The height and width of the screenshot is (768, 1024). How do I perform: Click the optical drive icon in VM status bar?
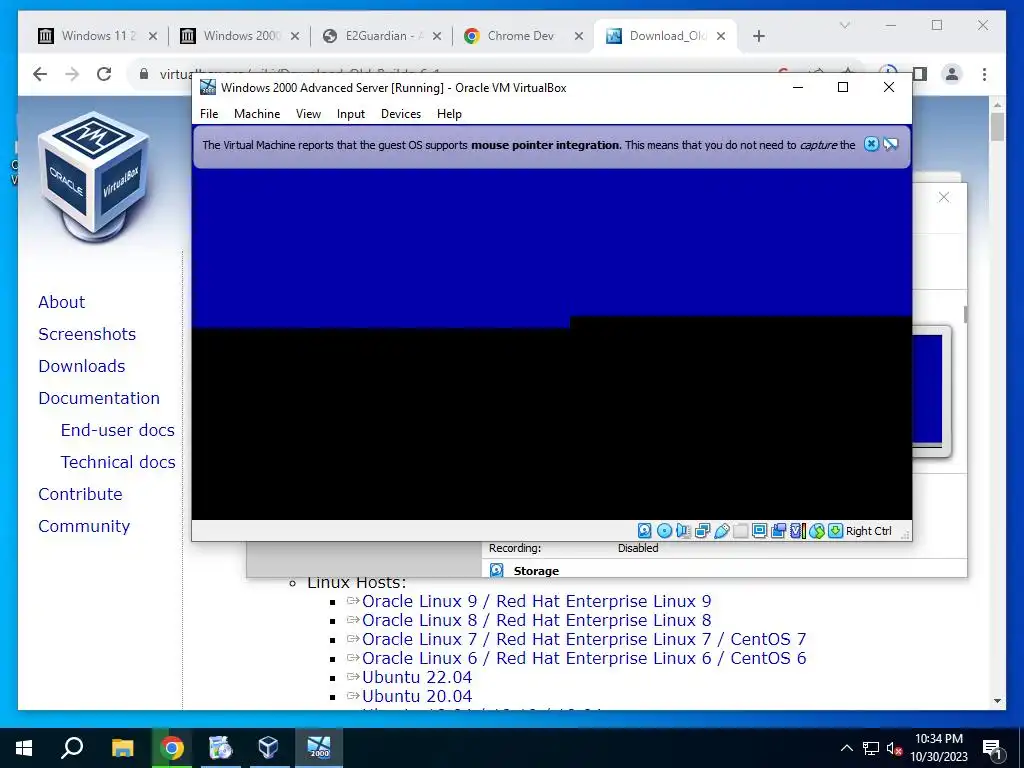[664, 531]
